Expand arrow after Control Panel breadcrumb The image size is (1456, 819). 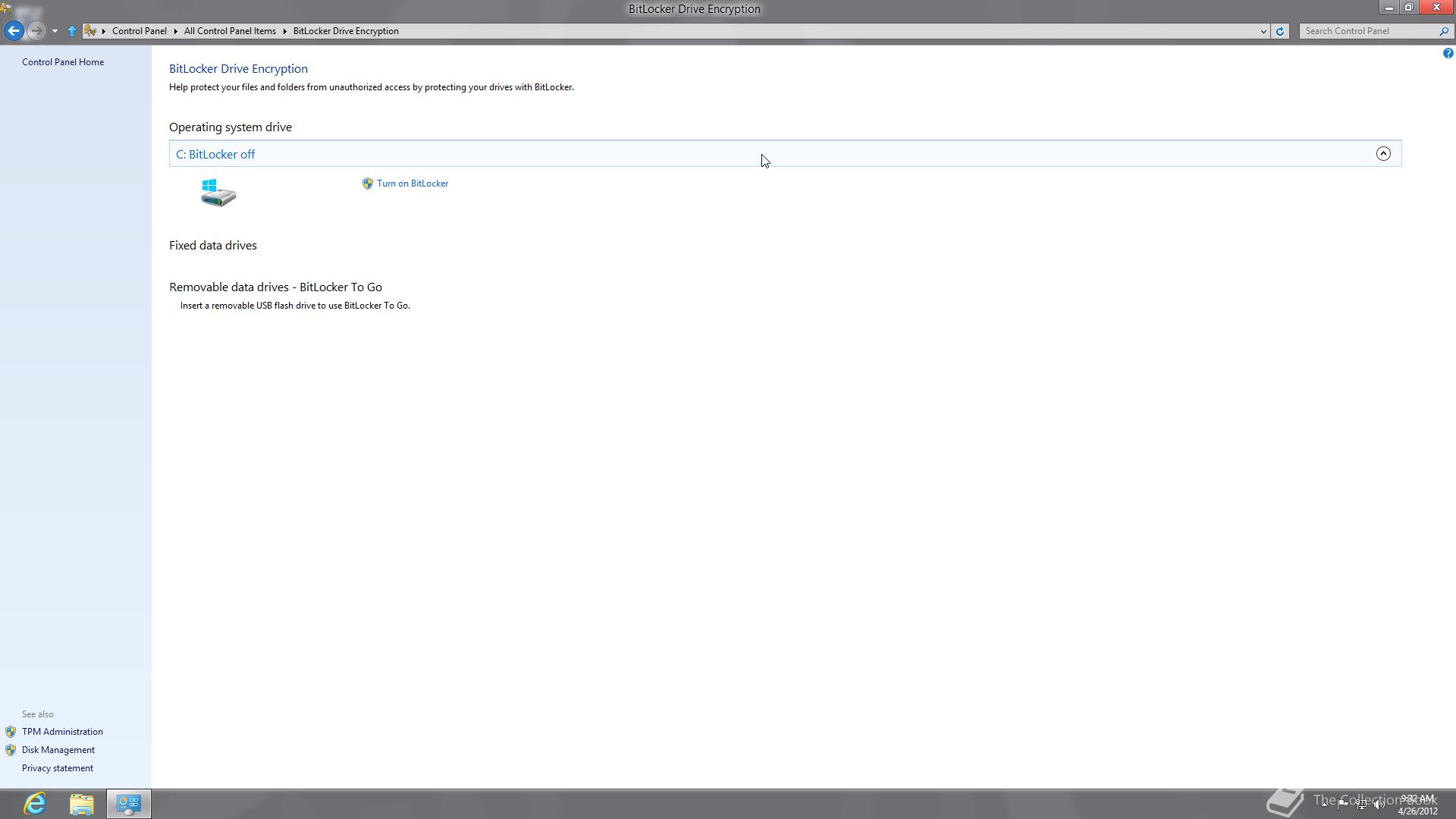click(x=175, y=31)
